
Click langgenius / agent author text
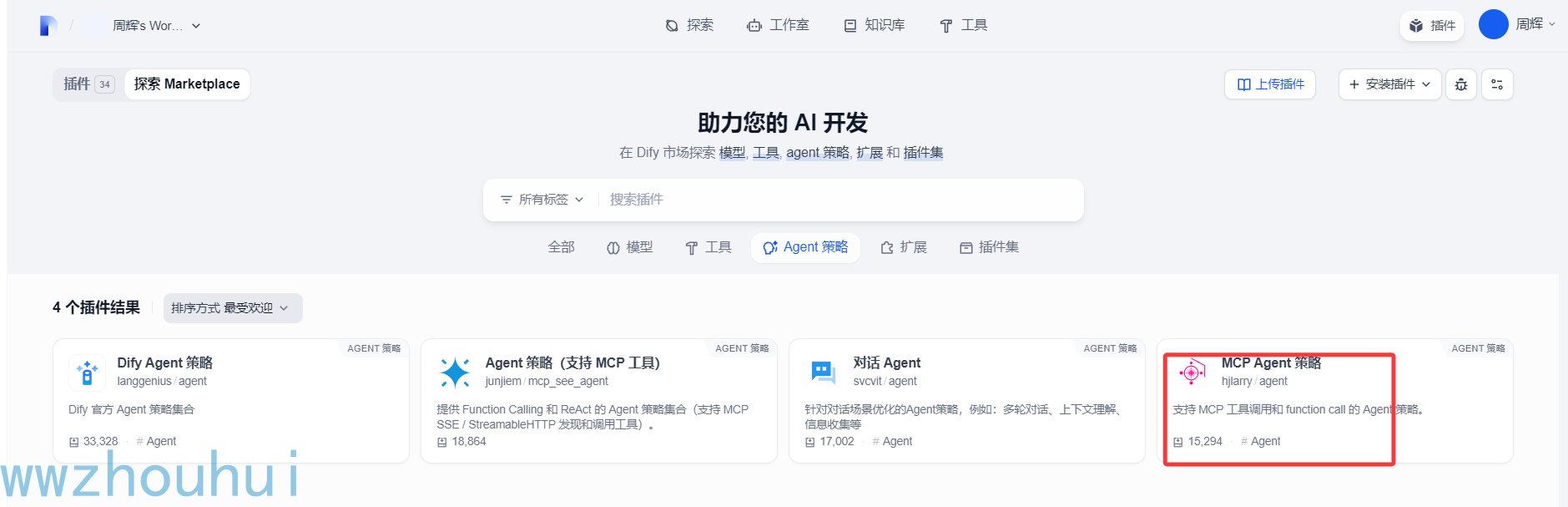pos(162,381)
